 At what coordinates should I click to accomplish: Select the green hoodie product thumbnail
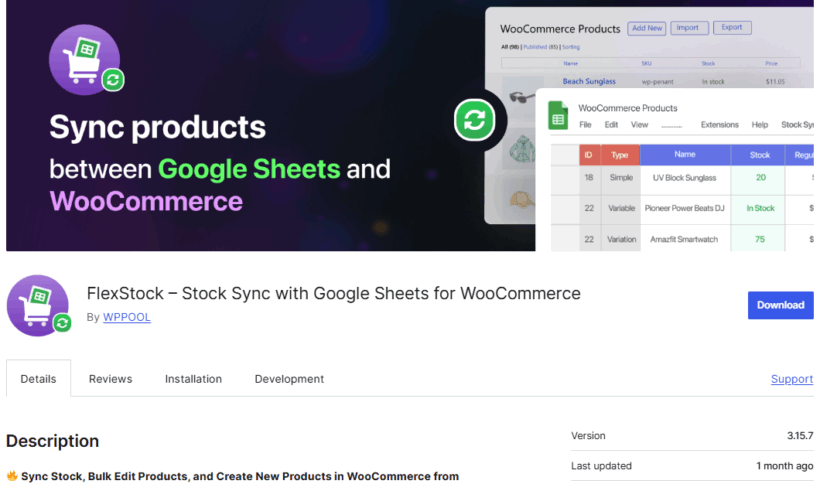521,151
